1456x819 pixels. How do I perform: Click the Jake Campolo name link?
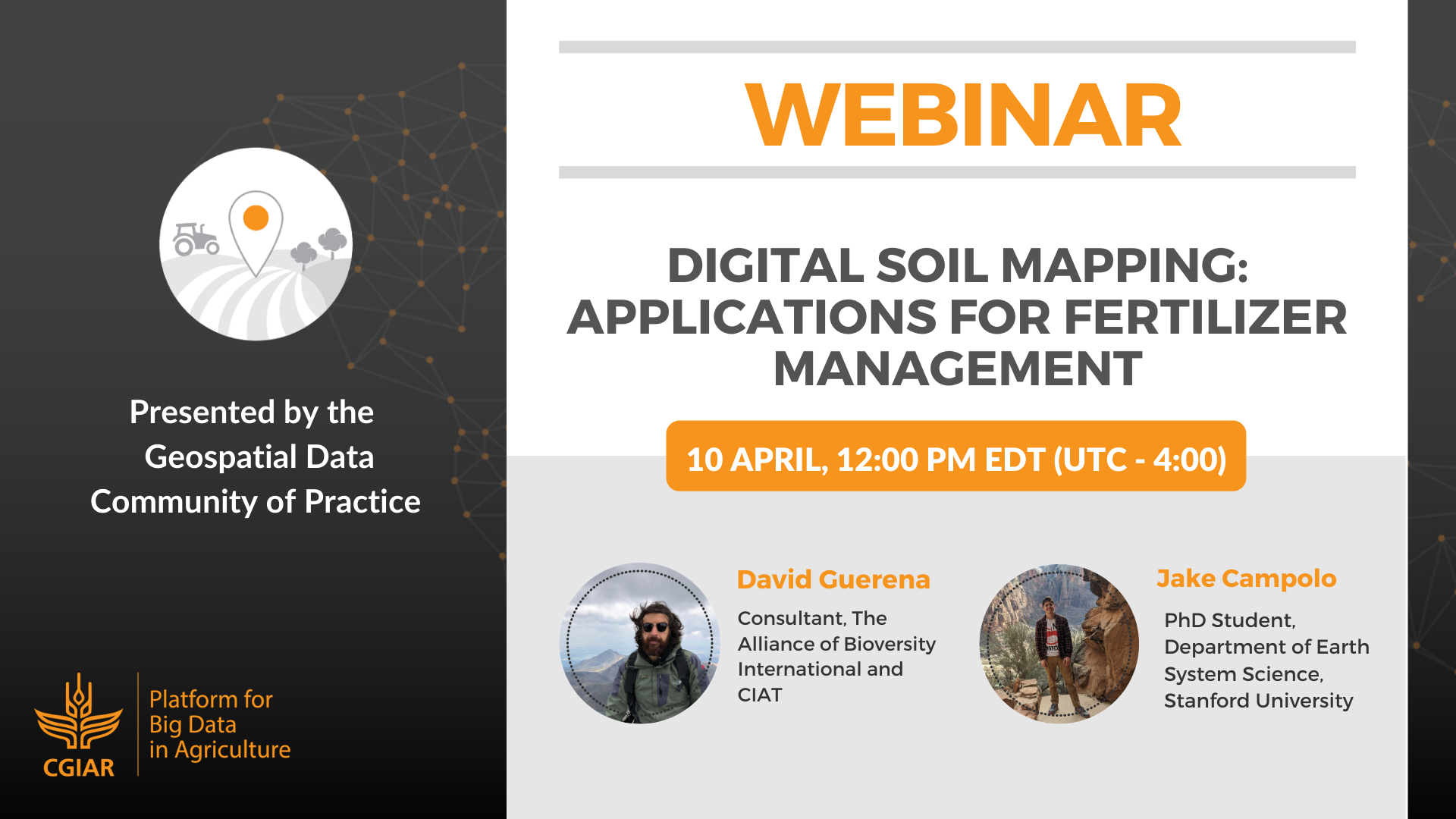[1246, 578]
